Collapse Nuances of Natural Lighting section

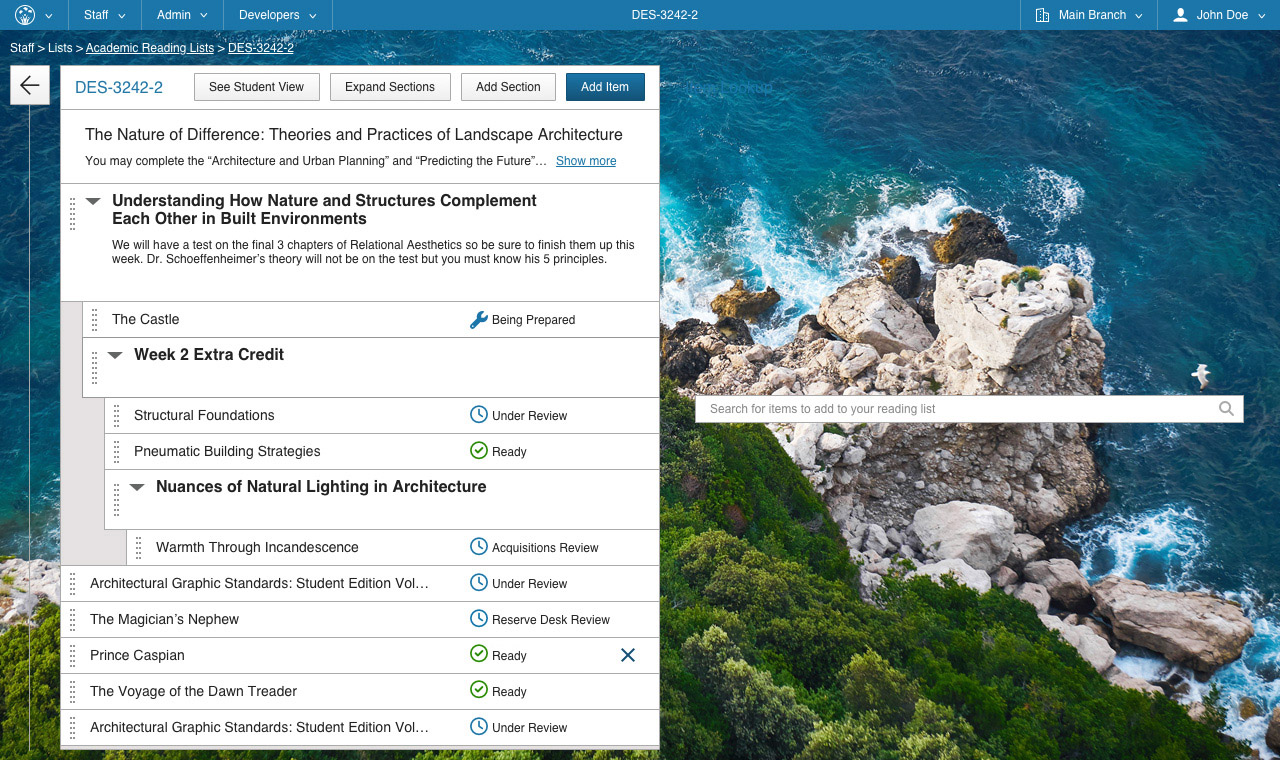(x=137, y=487)
